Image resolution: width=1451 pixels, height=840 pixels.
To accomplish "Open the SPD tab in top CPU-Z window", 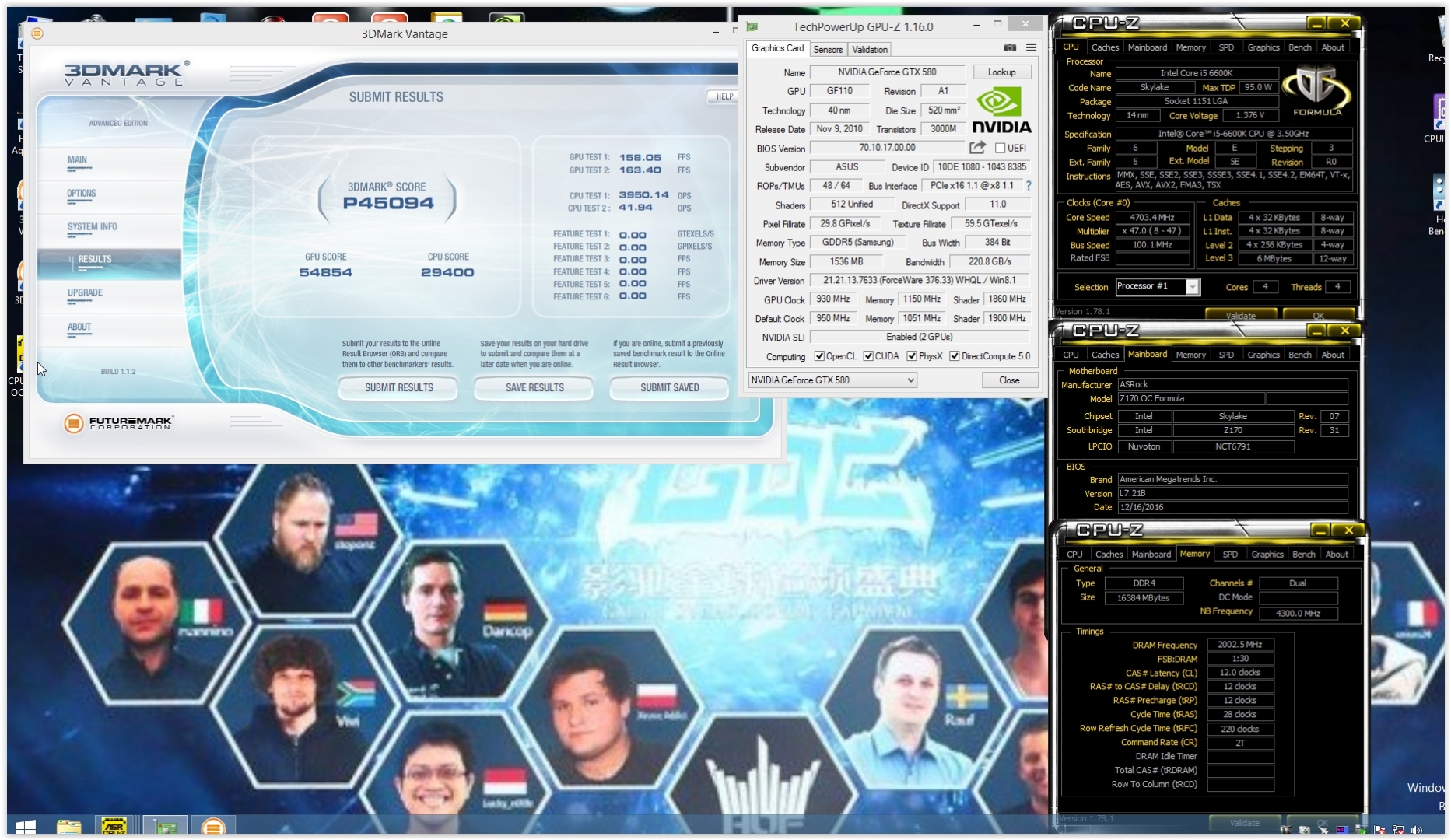I will 1226,47.
